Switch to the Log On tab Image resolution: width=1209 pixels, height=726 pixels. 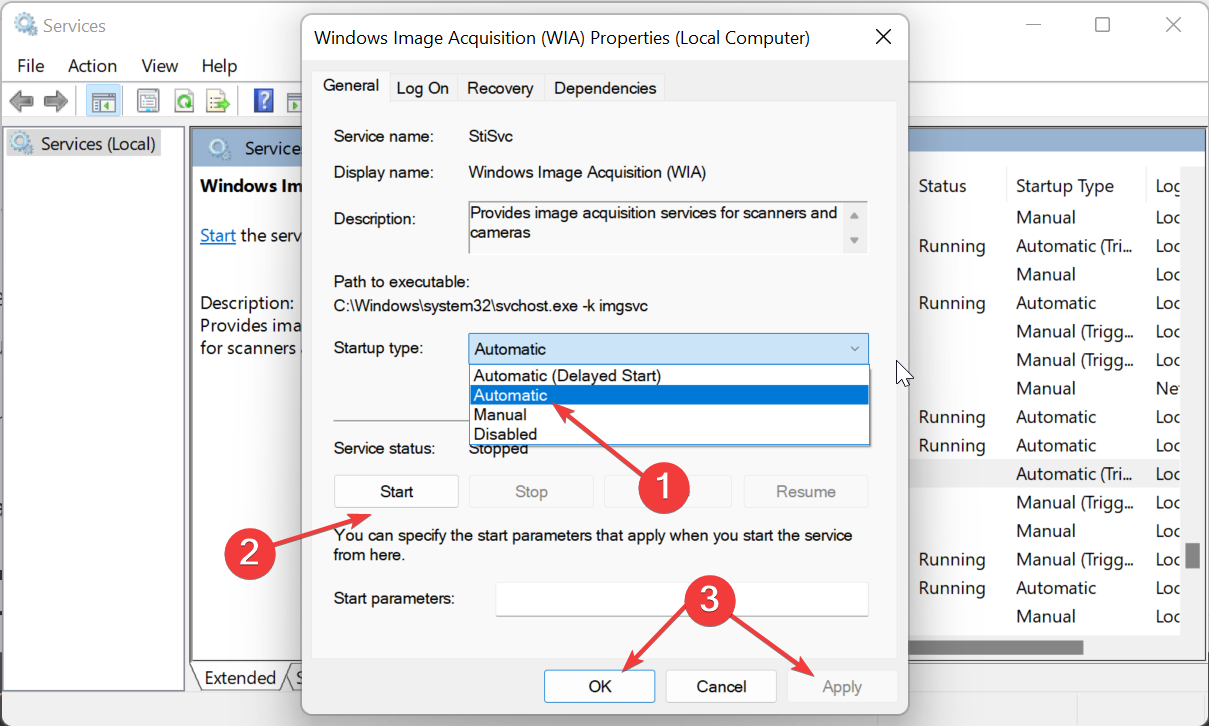(422, 88)
